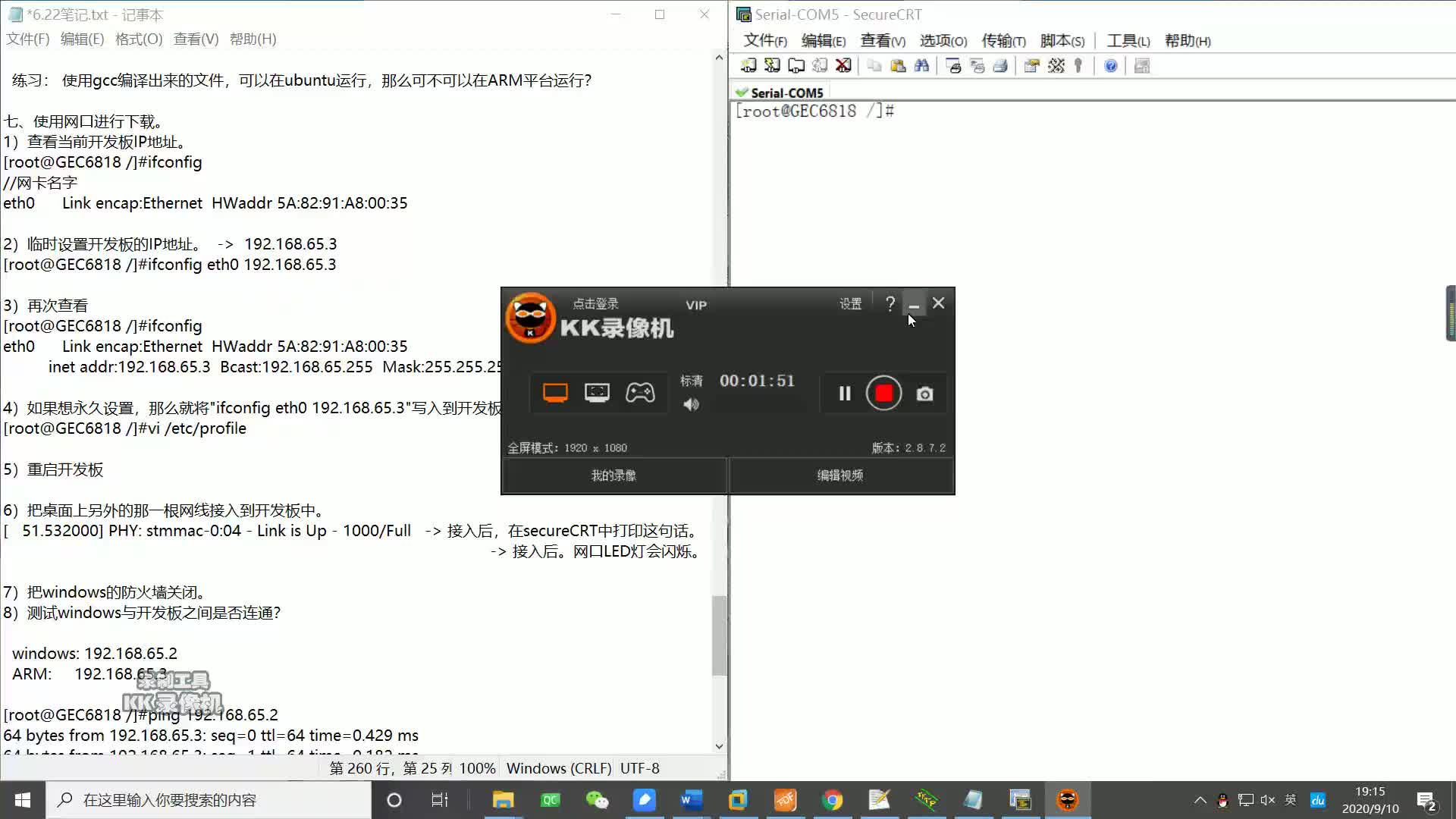The image size is (1456, 819).
Task: Select '查看(V)' menu in Notepad
Action: coord(195,39)
